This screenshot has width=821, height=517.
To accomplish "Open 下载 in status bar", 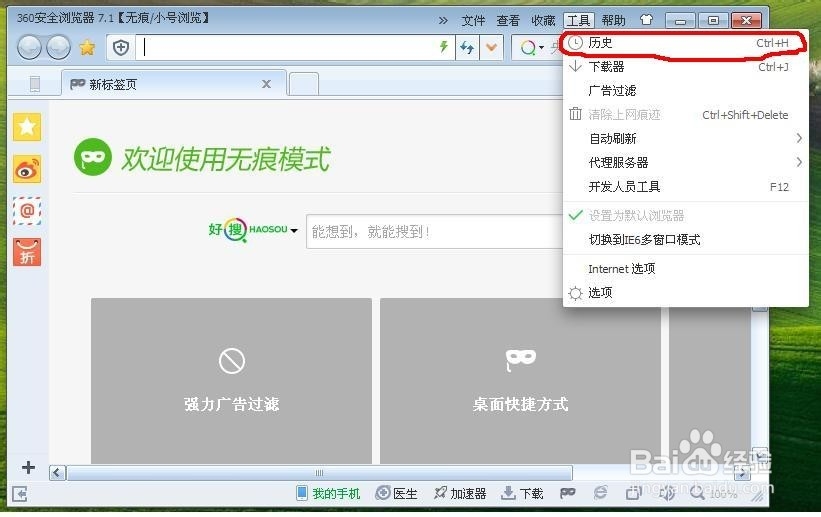I will (x=522, y=493).
